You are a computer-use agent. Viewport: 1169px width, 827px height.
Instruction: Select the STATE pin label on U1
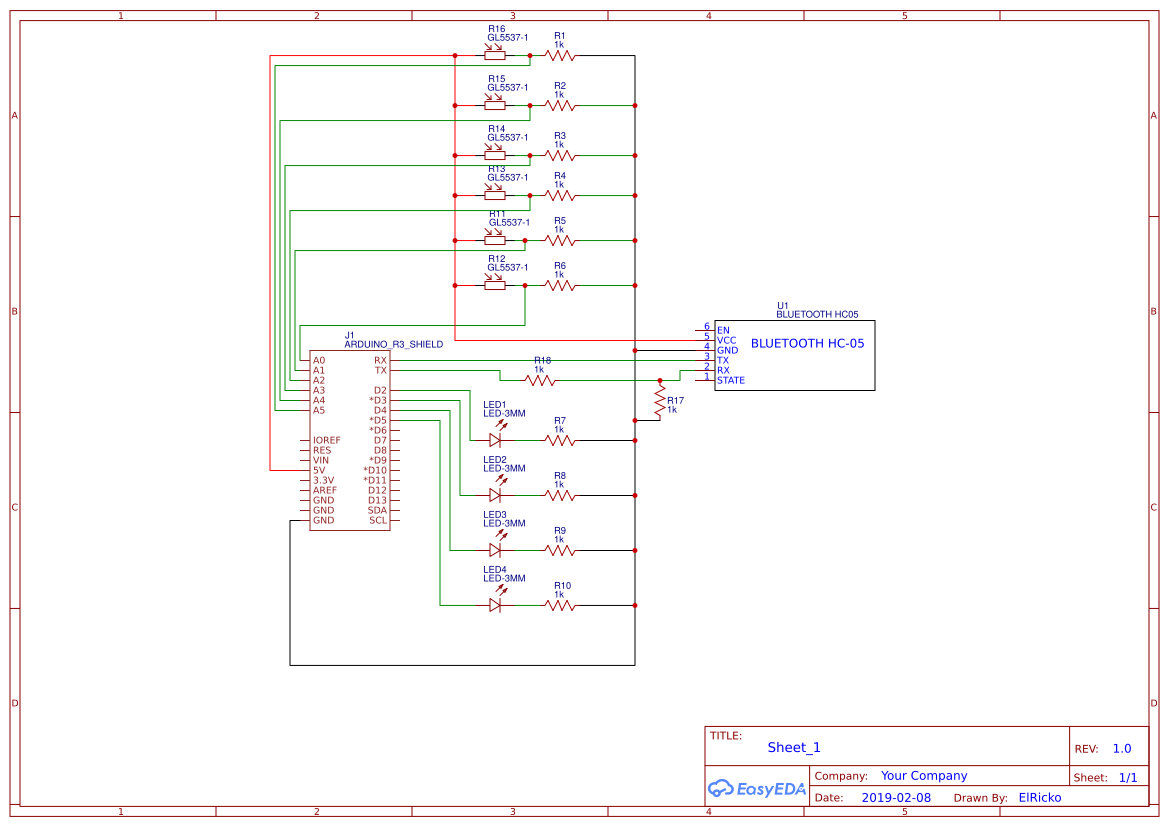[730, 381]
